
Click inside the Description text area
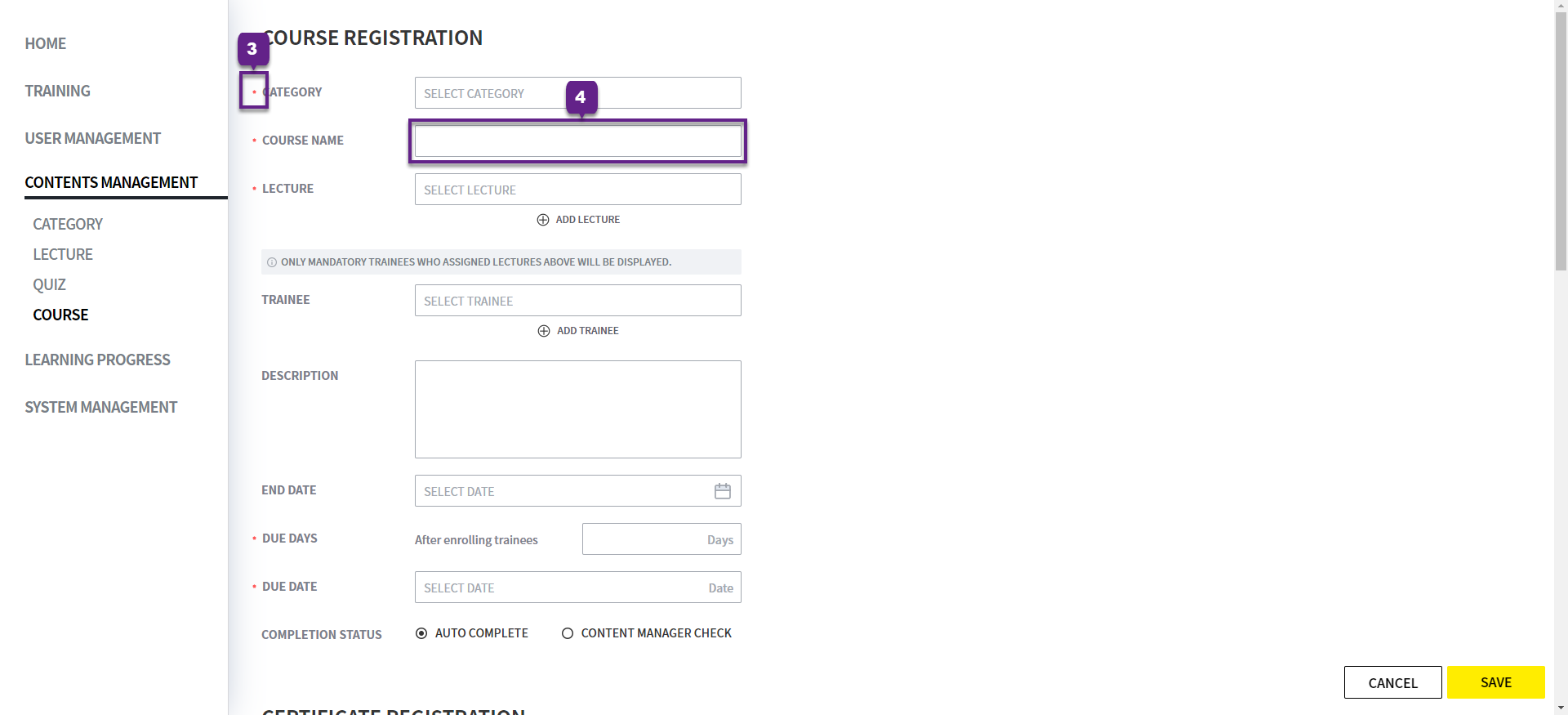577,409
